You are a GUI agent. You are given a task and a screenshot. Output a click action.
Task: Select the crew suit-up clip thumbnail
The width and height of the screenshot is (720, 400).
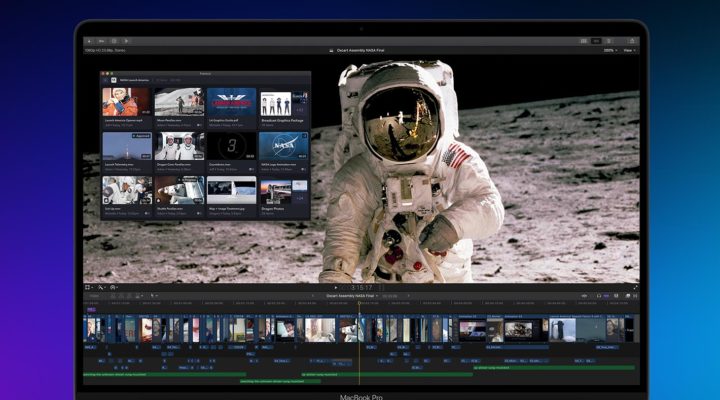point(127,190)
